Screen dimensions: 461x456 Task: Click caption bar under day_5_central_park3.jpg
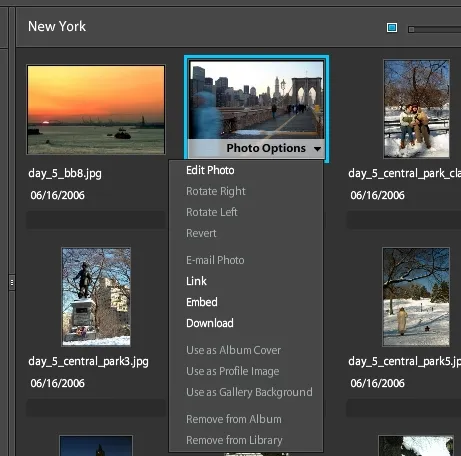click(x=96, y=407)
